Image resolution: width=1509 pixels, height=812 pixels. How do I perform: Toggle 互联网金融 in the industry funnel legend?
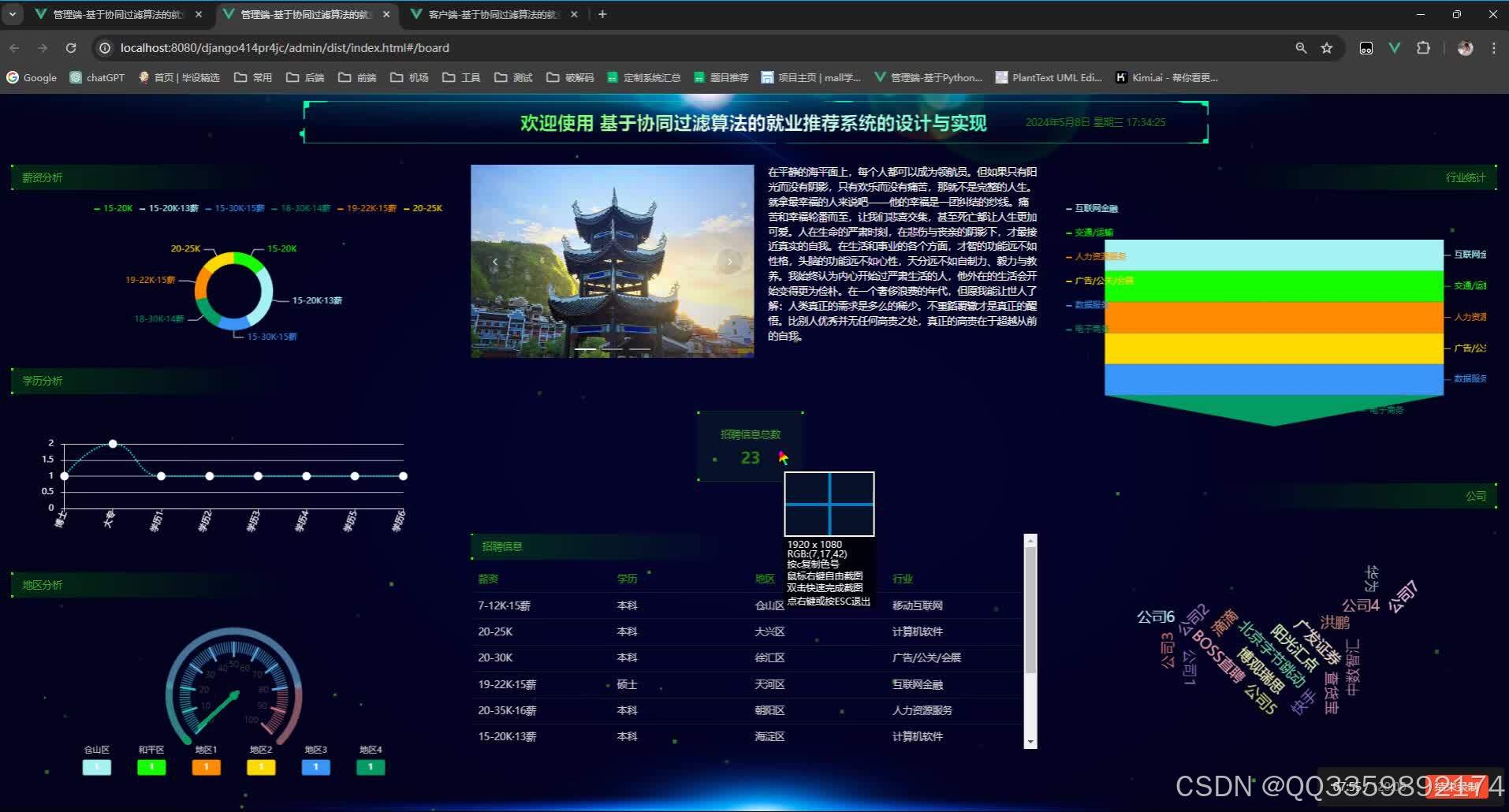(x=1092, y=208)
